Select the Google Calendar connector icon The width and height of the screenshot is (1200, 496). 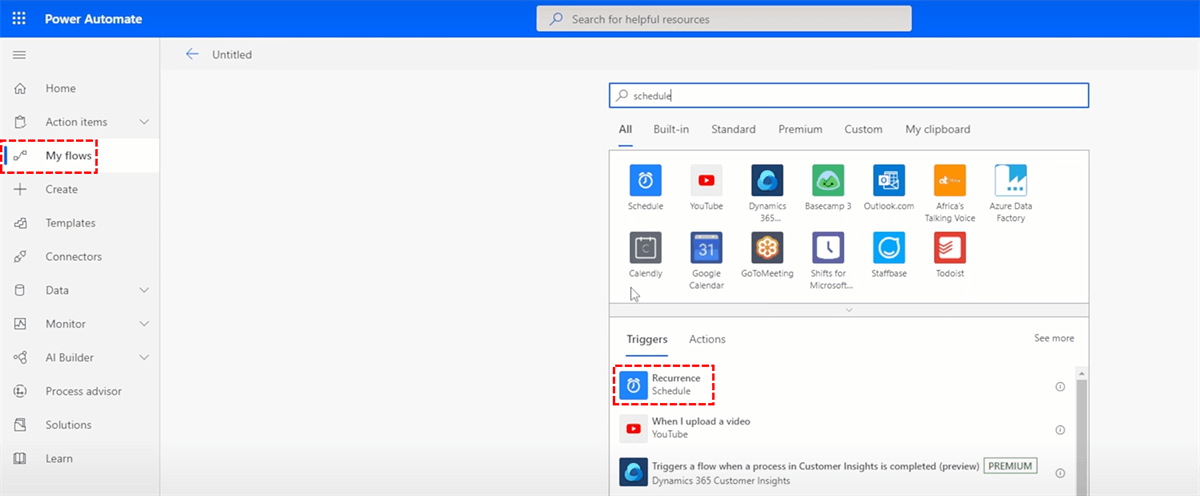pos(706,247)
